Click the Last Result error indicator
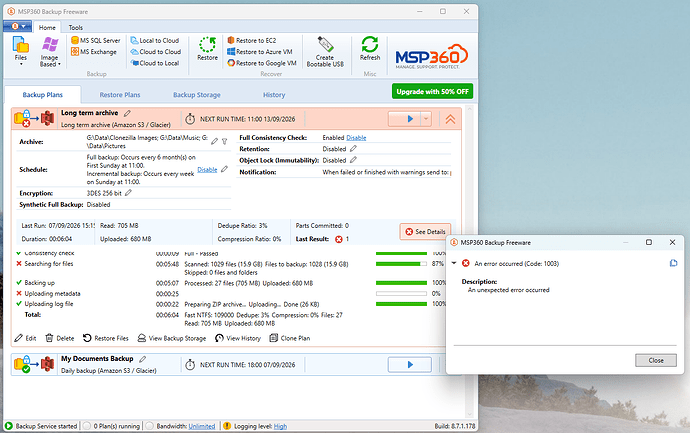The width and height of the screenshot is (690, 433). click(338, 239)
